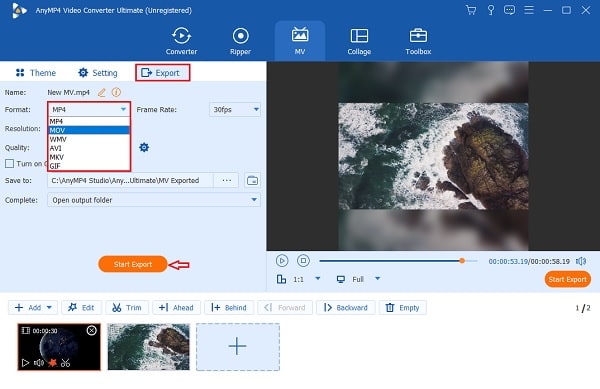This screenshot has height=389, width=600.
Task: Expand the Complete action dropdown
Action: coord(154,200)
